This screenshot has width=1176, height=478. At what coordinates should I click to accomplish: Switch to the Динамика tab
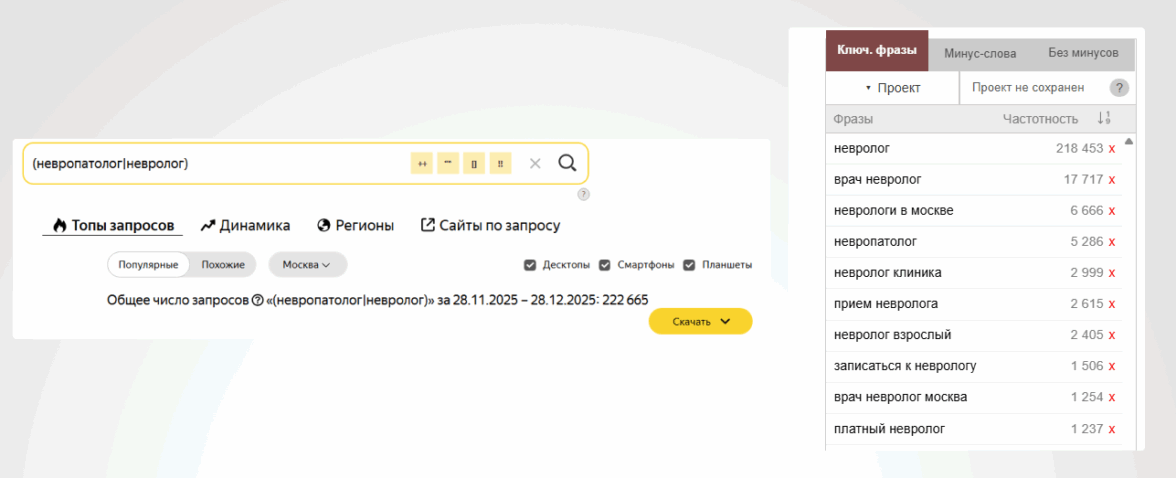click(245, 225)
